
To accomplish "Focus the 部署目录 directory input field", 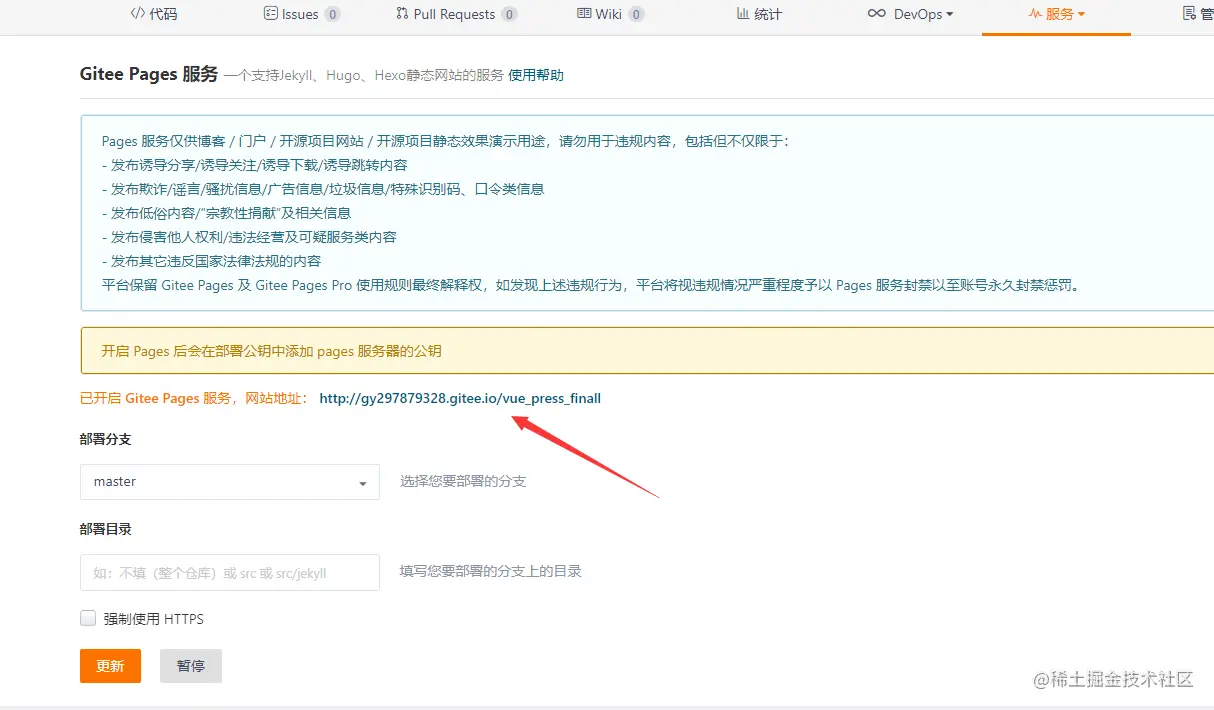I will point(230,573).
